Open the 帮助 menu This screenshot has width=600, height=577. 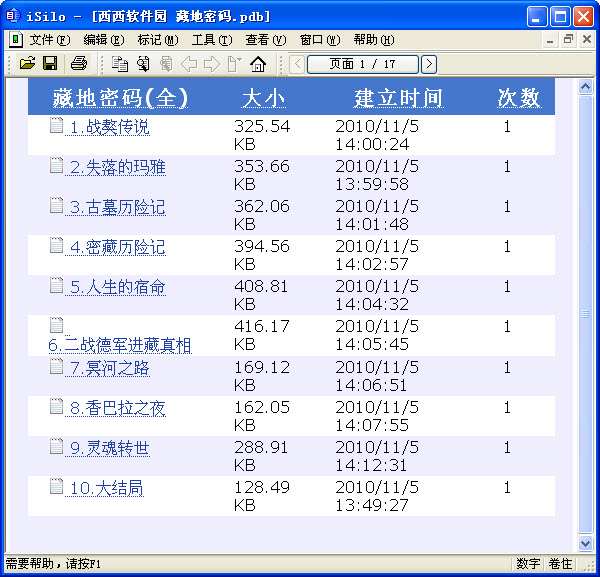click(x=373, y=40)
